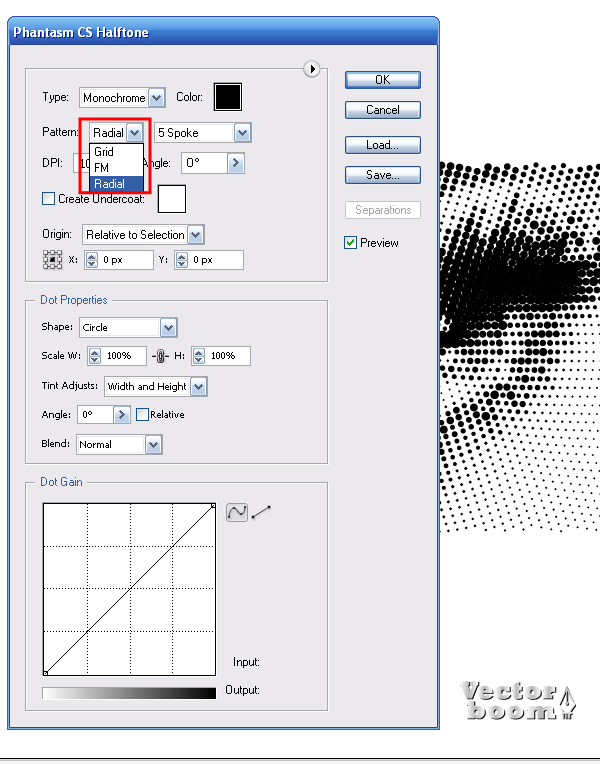Click the Scale H stepper arrows
The width and height of the screenshot is (600, 764).
pos(198,356)
